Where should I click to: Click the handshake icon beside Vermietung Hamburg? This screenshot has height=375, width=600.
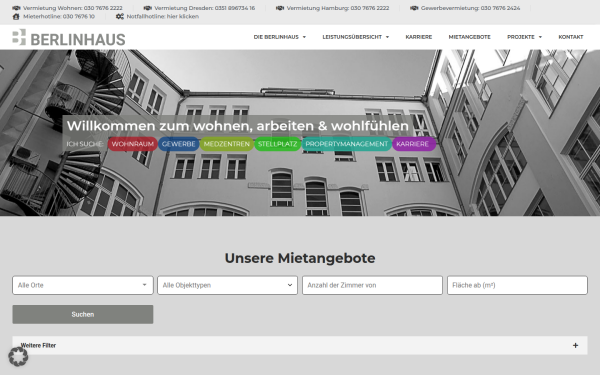280,8
